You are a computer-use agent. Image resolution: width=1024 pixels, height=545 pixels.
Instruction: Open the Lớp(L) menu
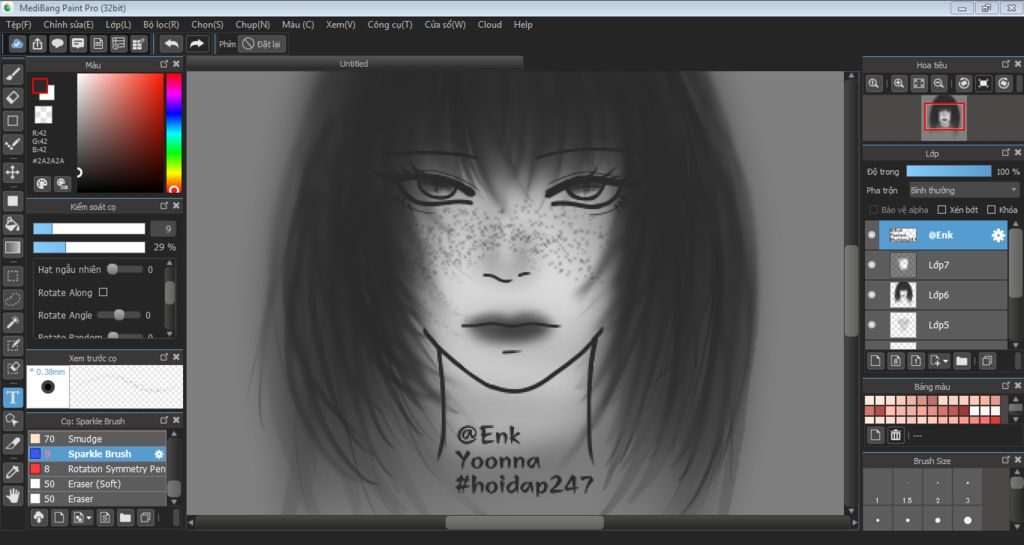pyautogui.click(x=118, y=24)
